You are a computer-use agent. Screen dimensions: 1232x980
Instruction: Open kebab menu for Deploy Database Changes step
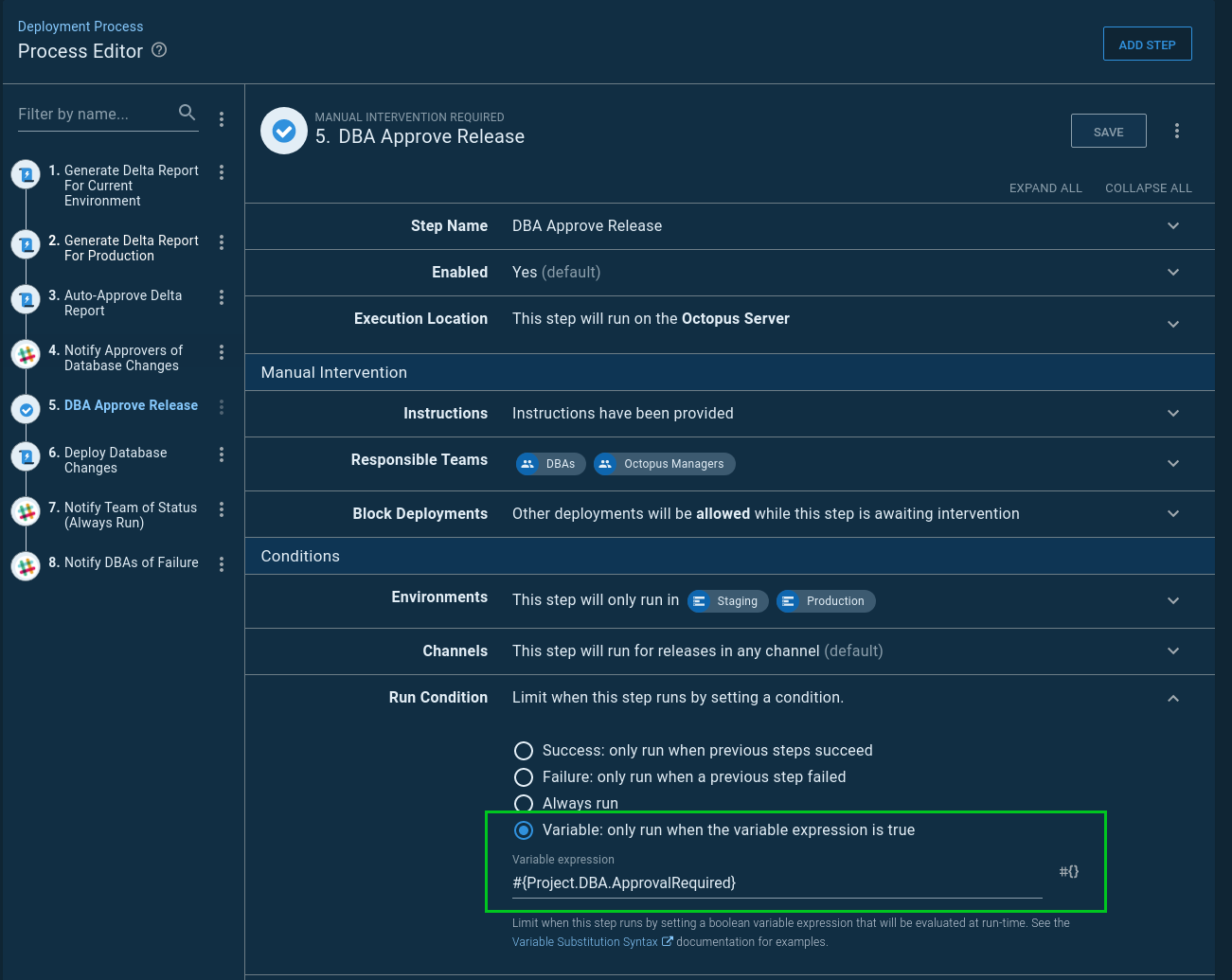click(x=222, y=454)
